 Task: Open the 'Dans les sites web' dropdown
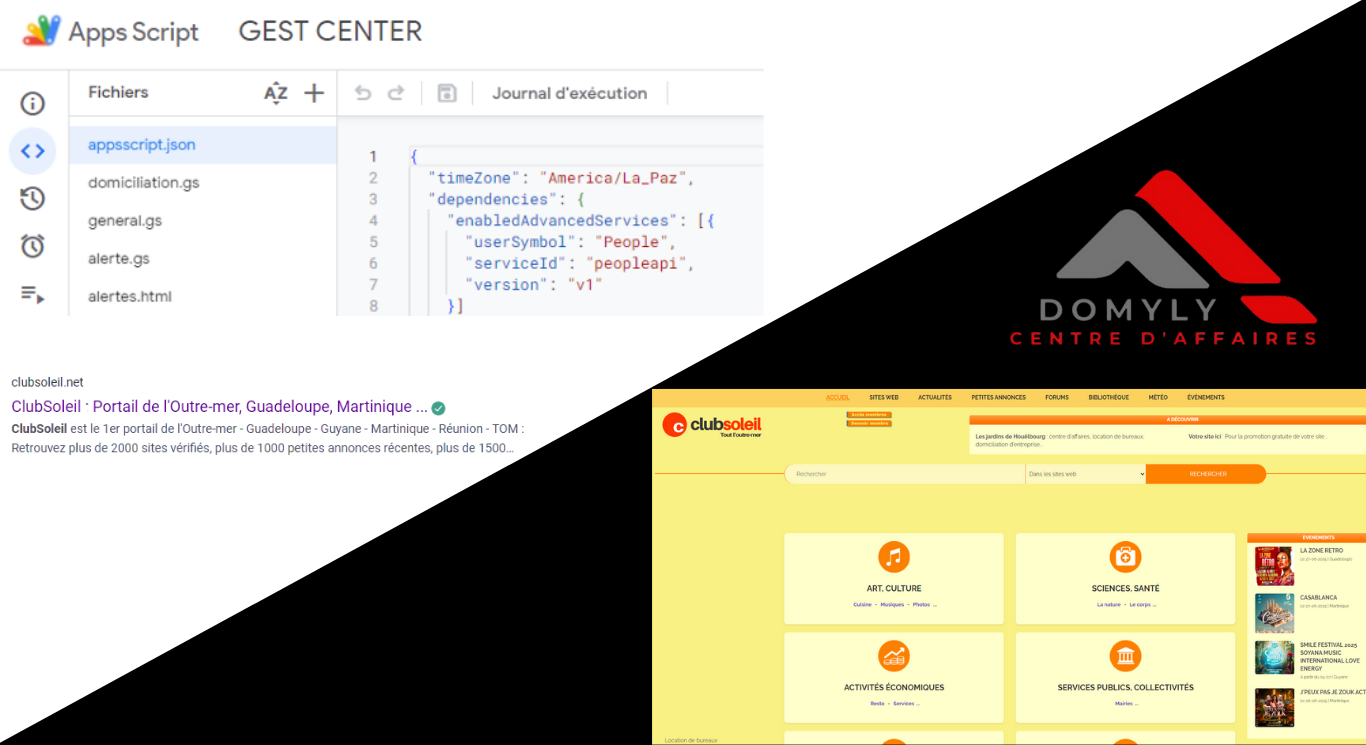tap(1085, 474)
